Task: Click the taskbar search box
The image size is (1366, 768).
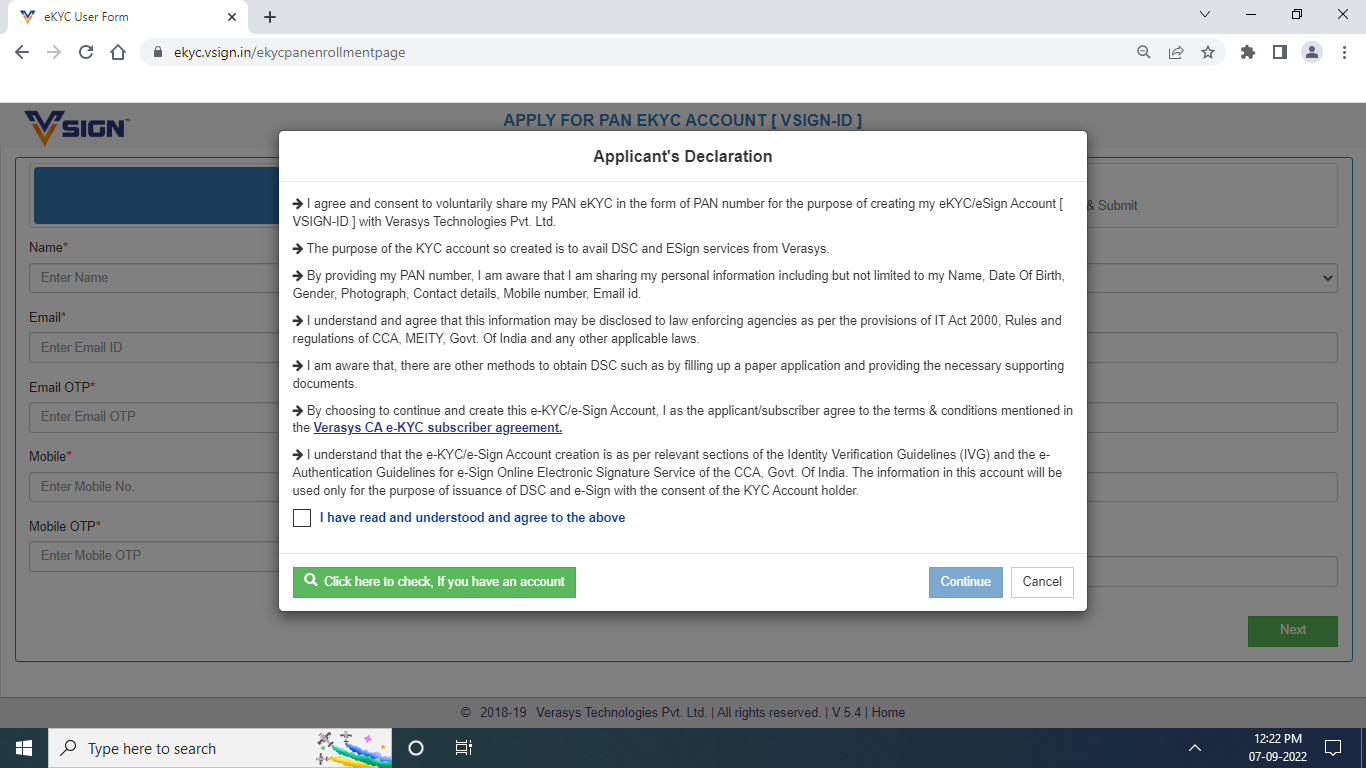Action: pos(220,748)
